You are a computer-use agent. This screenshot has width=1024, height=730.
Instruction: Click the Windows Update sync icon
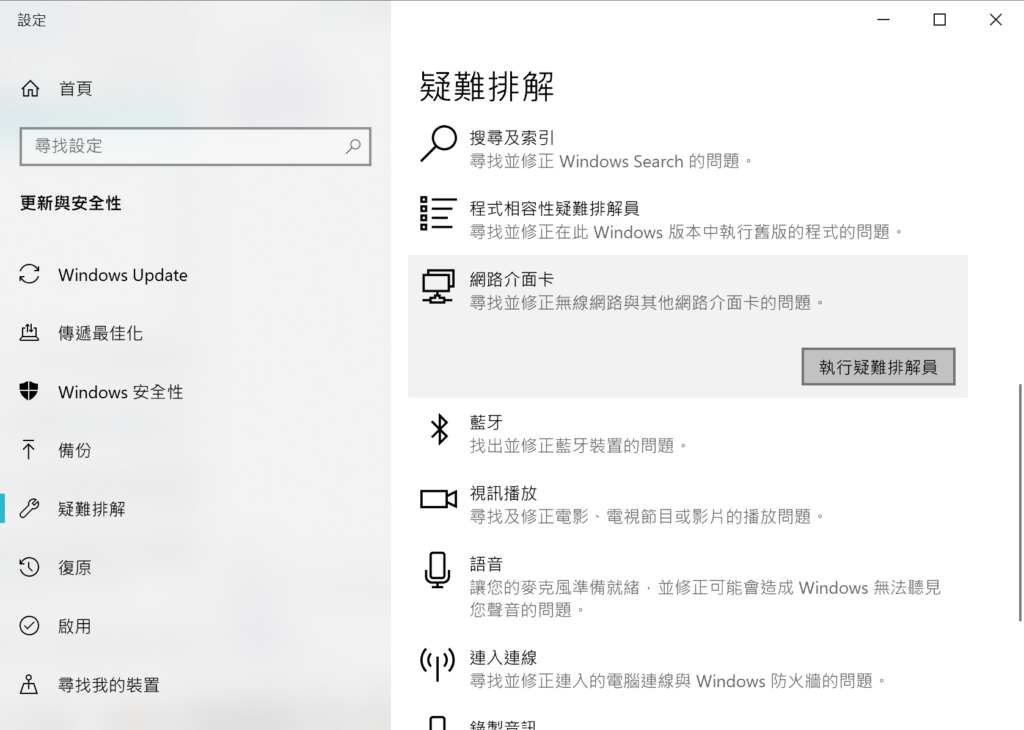coord(30,275)
